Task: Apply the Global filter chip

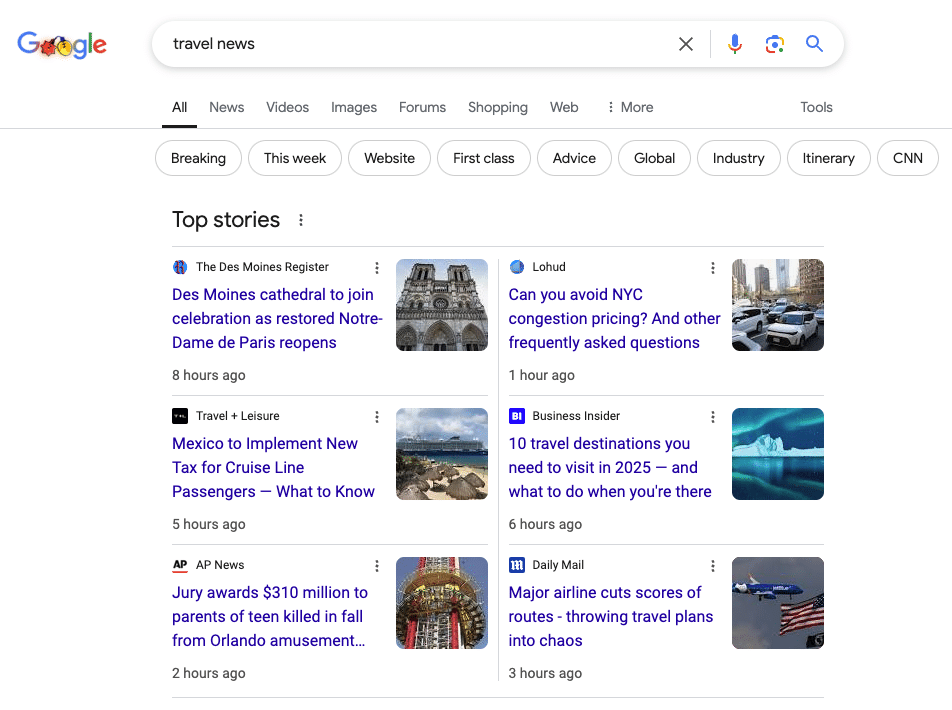Action: (x=654, y=159)
